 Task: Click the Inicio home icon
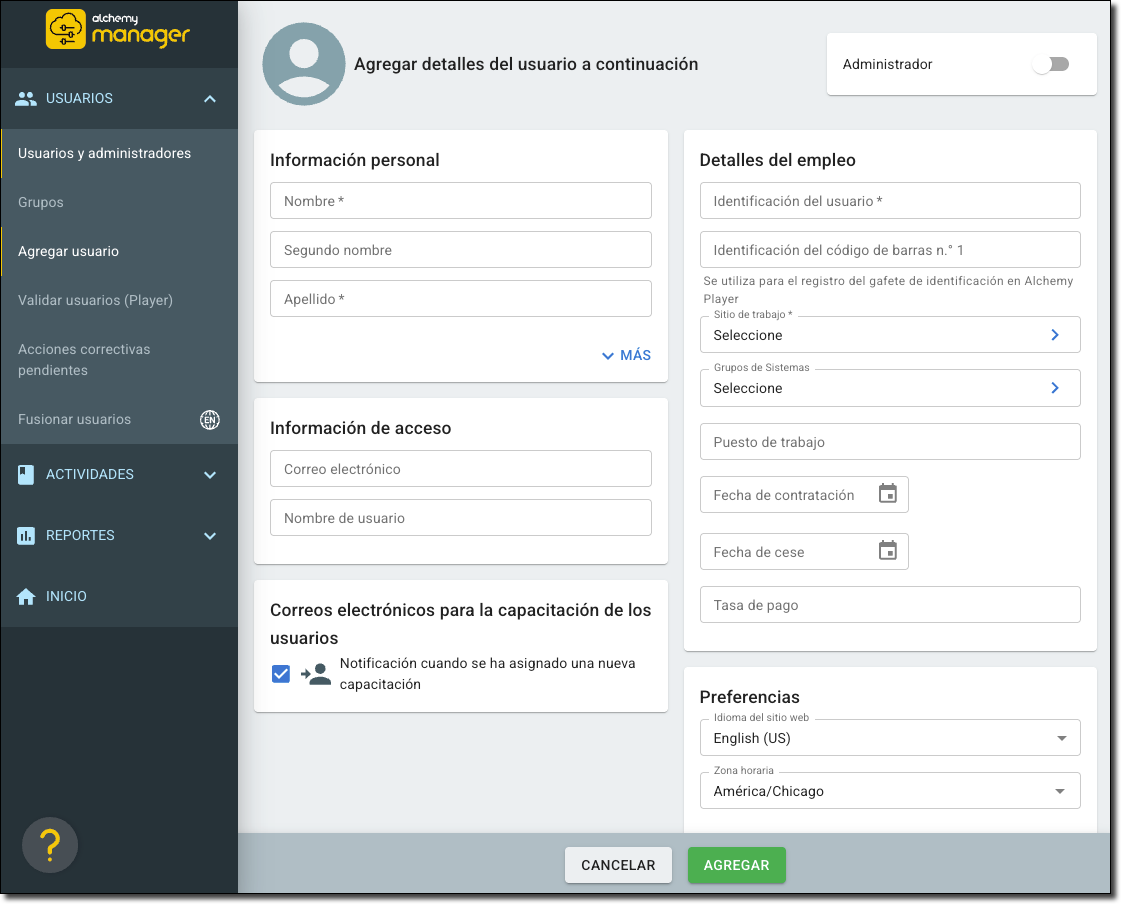(26, 596)
